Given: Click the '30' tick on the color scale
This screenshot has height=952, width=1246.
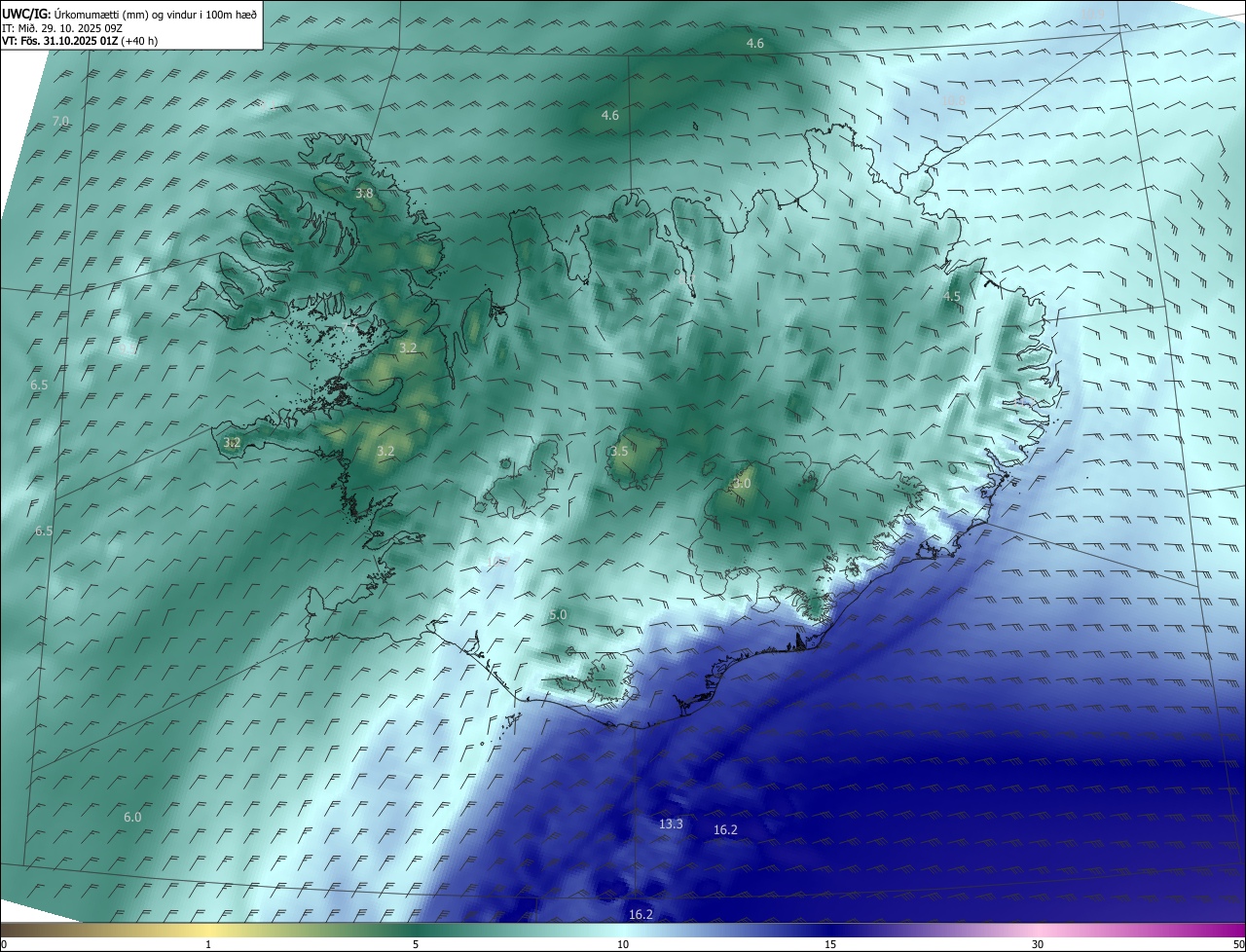Looking at the screenshot, I should tap(1038, 944).
